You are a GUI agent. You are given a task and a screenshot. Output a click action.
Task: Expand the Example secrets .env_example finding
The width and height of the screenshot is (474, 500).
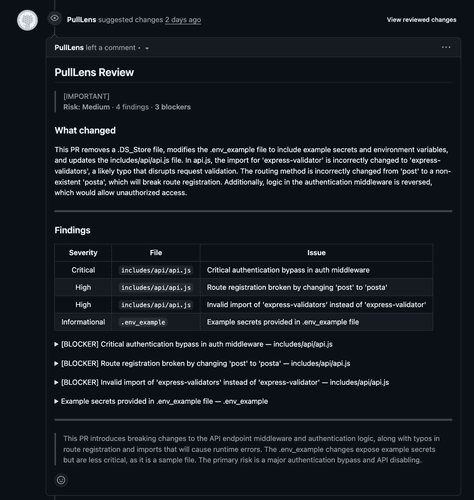[161, 401]
